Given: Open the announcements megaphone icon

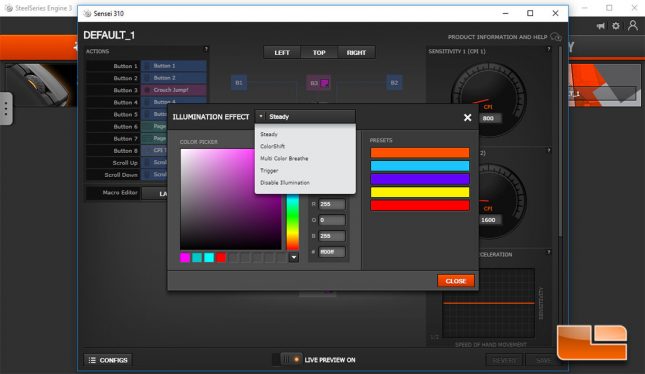Looking at the screenshot, I should pyautogui.click(x=601, y=26).
